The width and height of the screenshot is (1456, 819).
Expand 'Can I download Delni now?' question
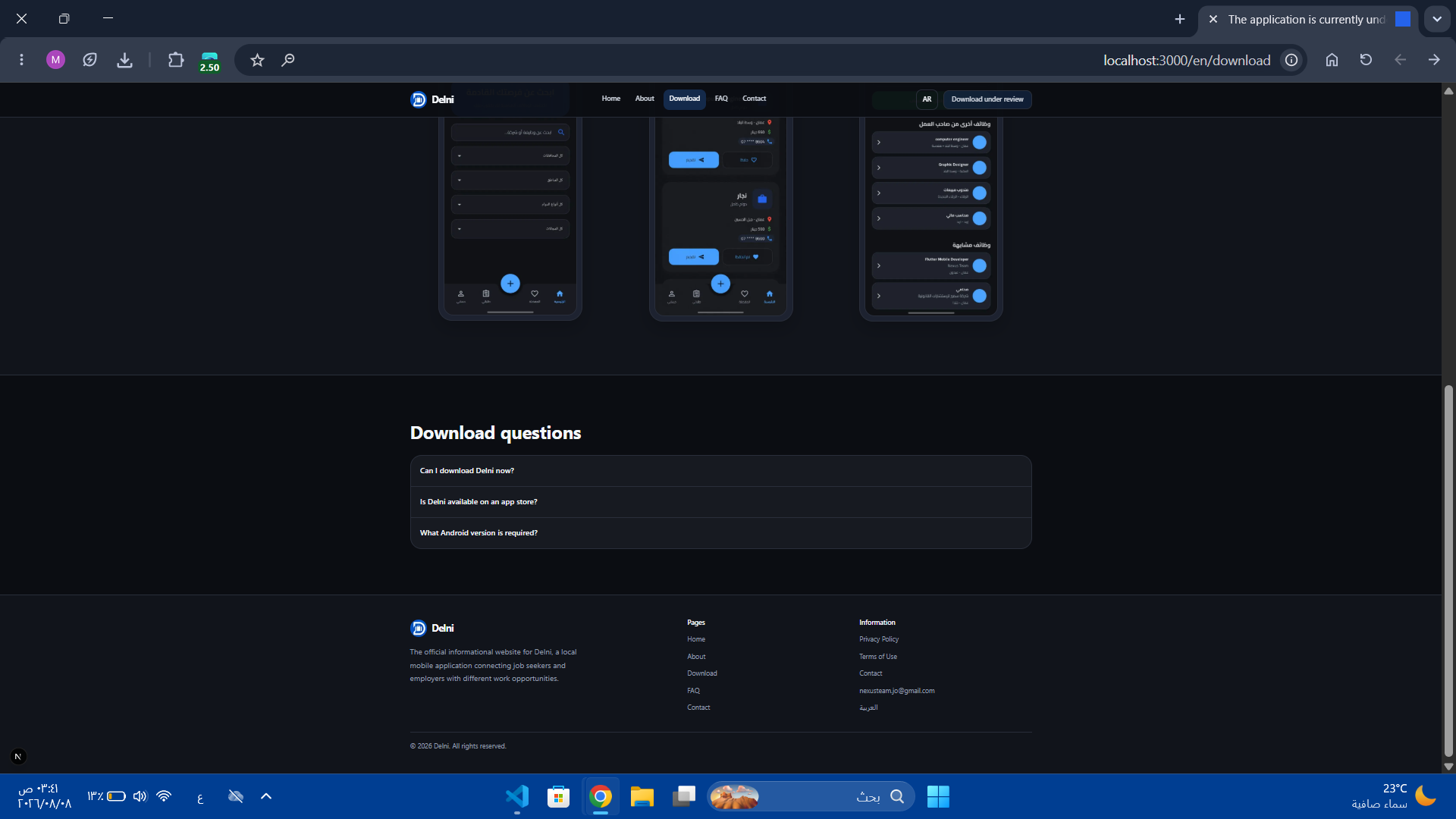pos(720,471)
